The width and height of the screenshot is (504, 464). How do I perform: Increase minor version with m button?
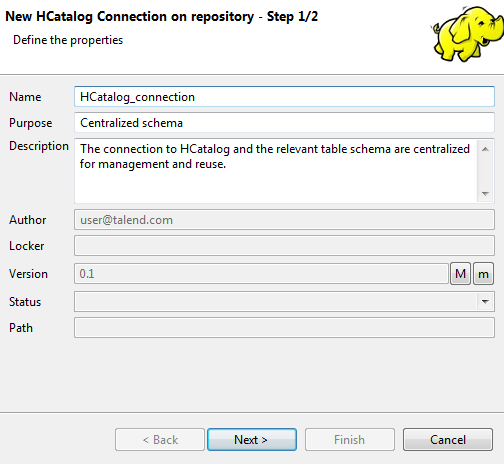click(x=483, y=274)
